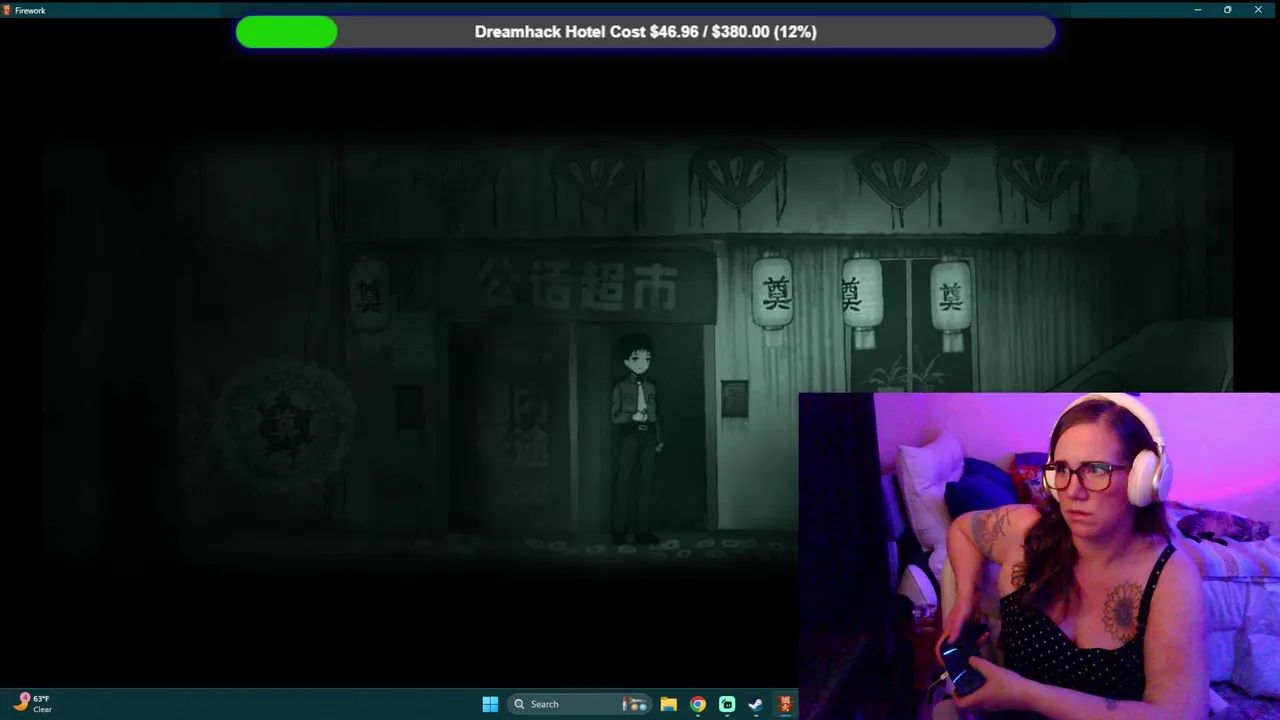Click the Firework title bar app icon

(7, 10)
